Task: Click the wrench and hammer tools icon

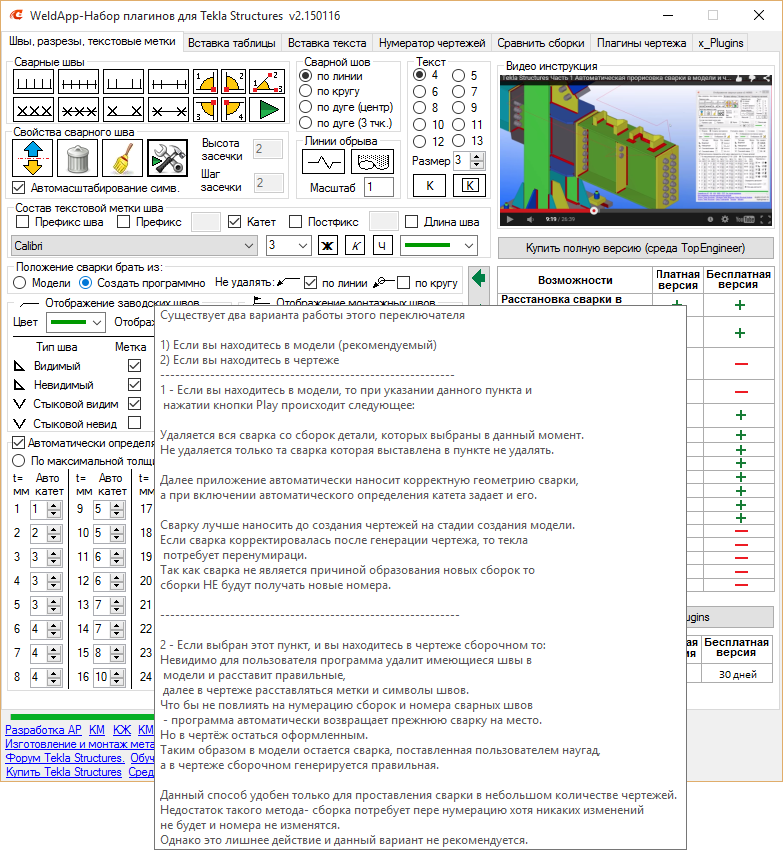Action: (x=168, y=158)
